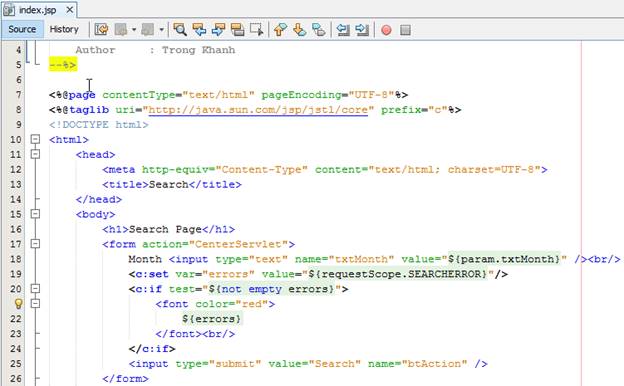The image size is (624, 386).
Task: Click Author : Trong Khanh comment text
Action: [x=155, y=50]
